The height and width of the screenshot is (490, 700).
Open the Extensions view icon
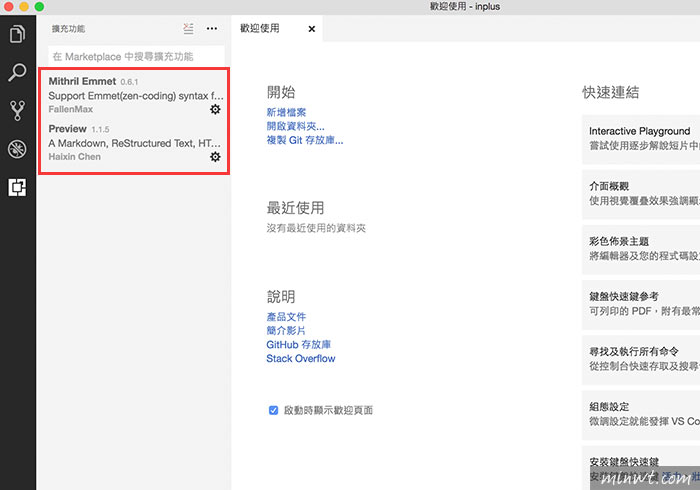click(17, 187)
